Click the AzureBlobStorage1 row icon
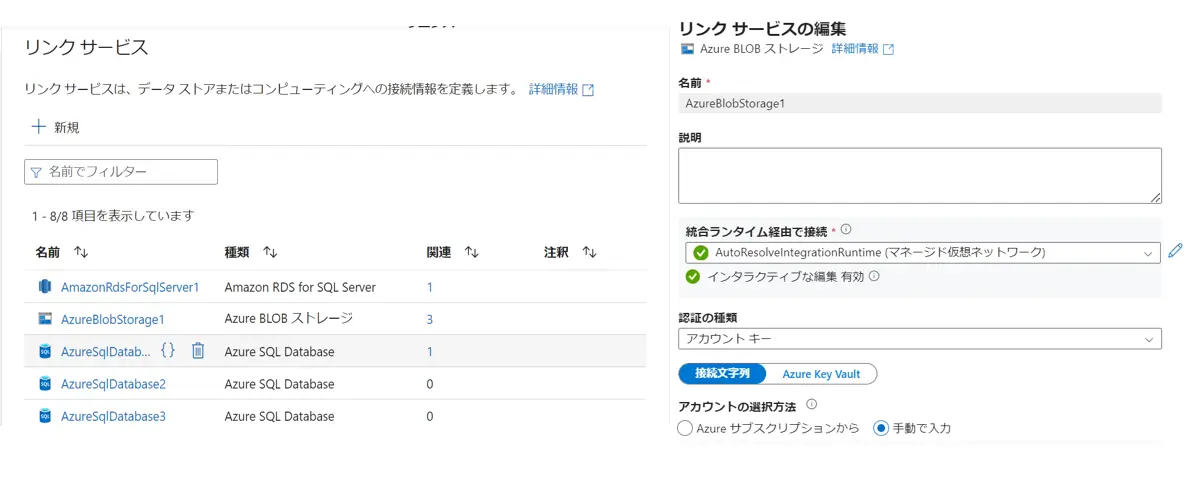 [44, 319]
